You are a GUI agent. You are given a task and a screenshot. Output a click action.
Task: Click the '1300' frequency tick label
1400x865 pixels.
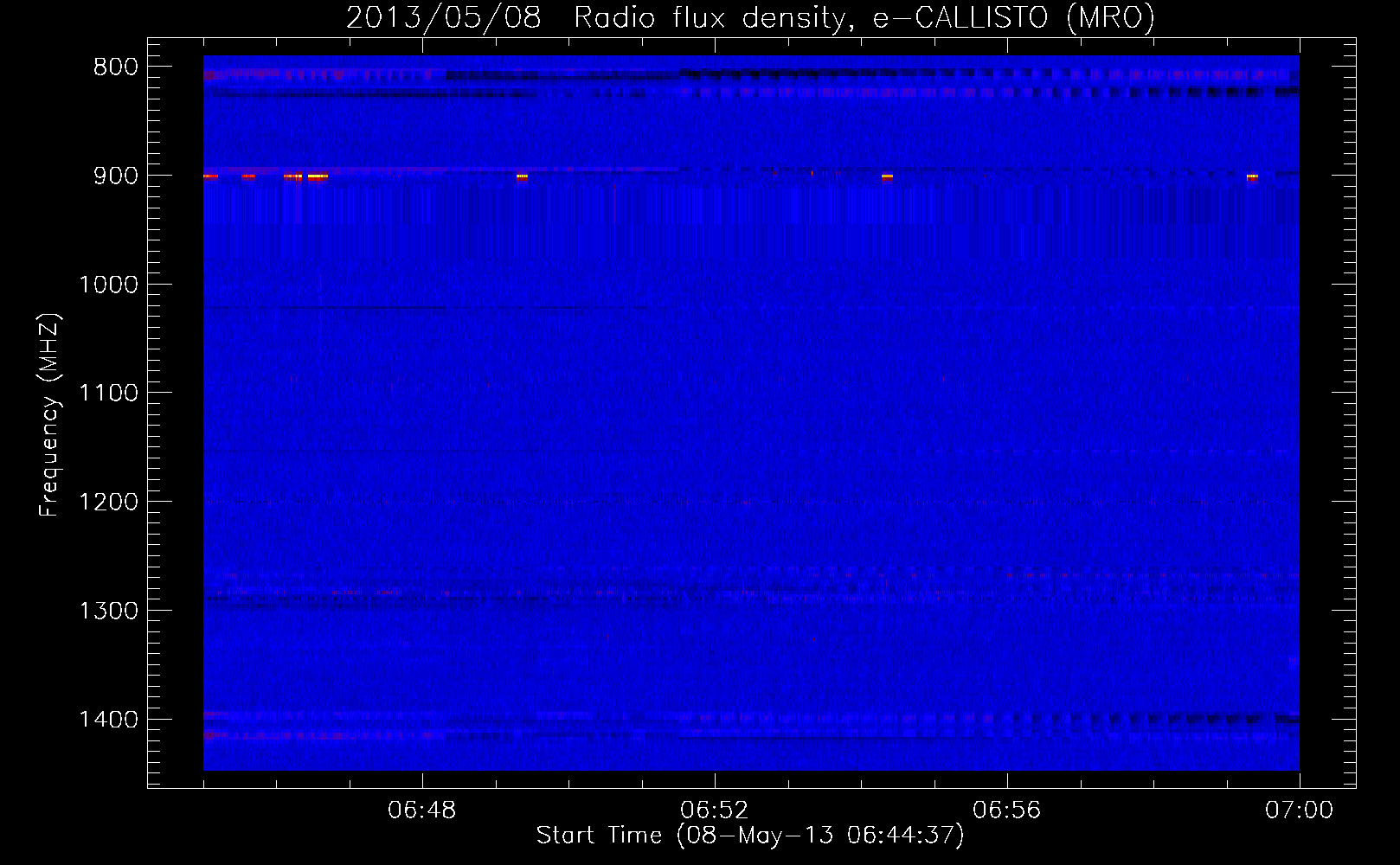[x=108, y=611]
